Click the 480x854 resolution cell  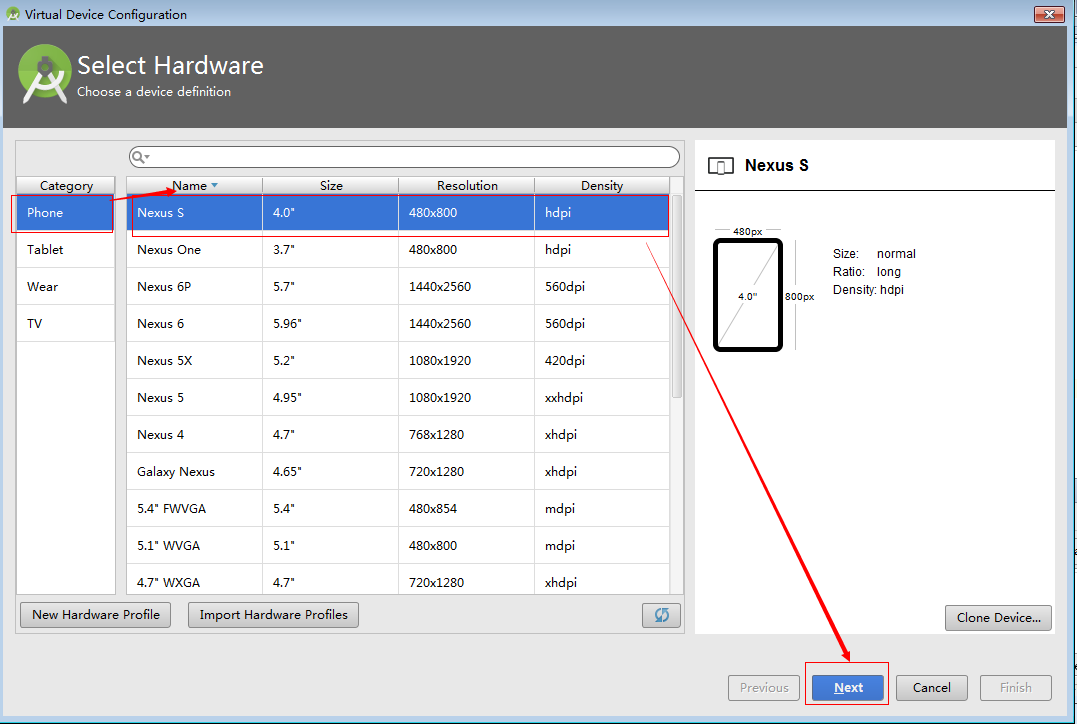tap(466, 509)
